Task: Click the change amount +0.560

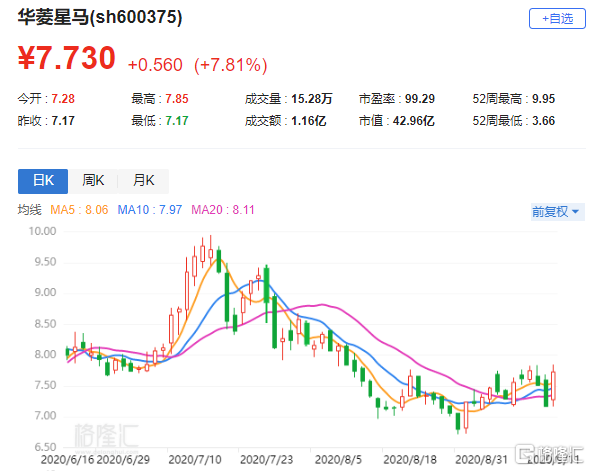Action: pos(155,65)
